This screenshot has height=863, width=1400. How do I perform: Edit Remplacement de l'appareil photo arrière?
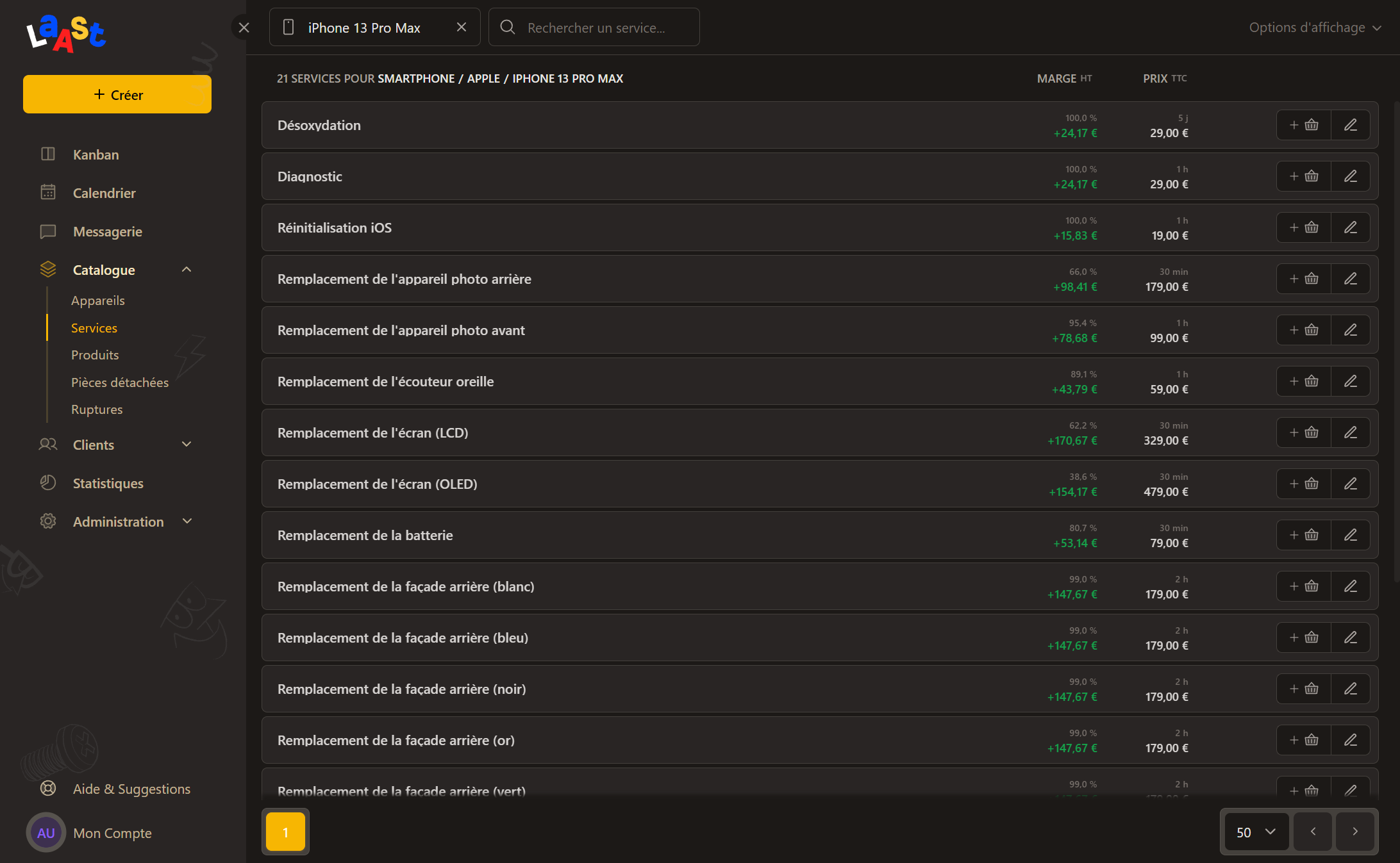(1351, 279)
